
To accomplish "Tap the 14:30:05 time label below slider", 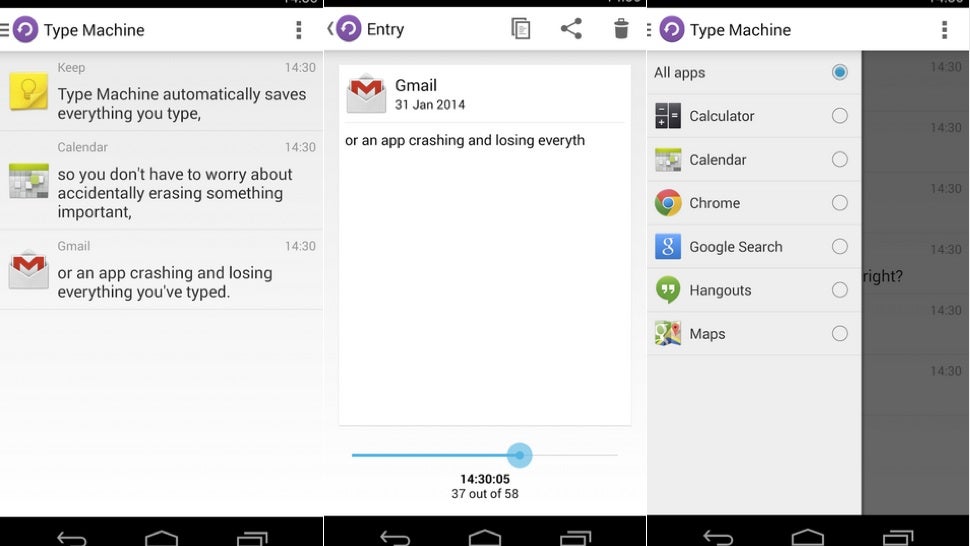I will click(485, 479).
